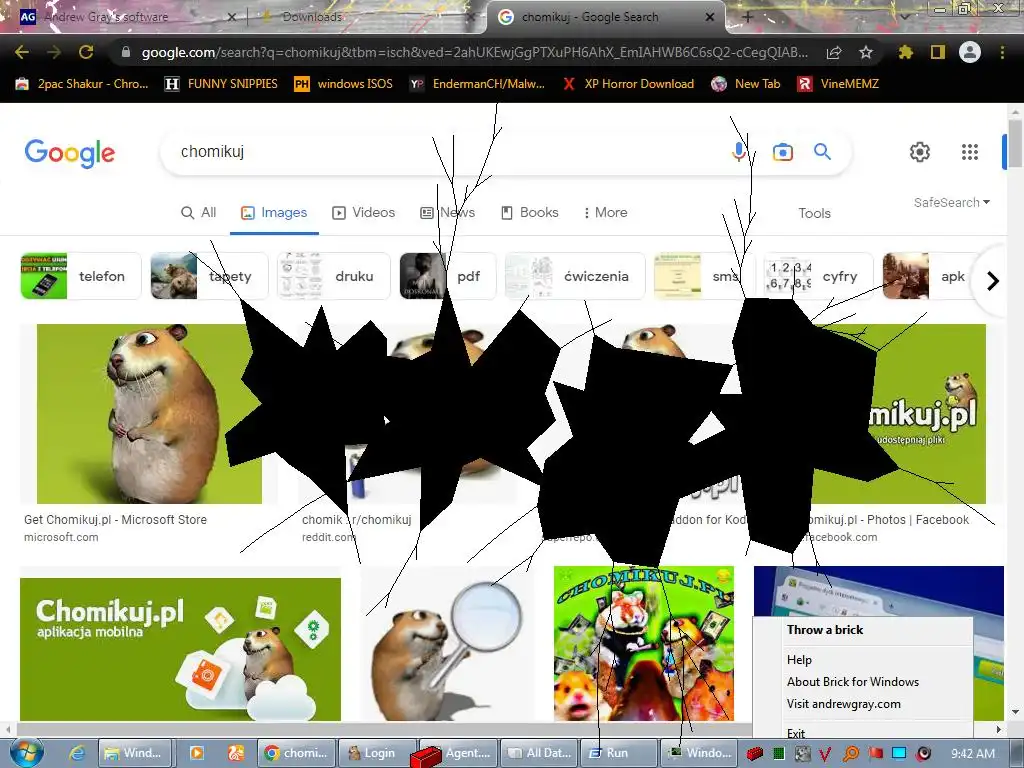
Task: Open the EndermanCH/Malw... bookmark
Action: click(x=477, y=84)
